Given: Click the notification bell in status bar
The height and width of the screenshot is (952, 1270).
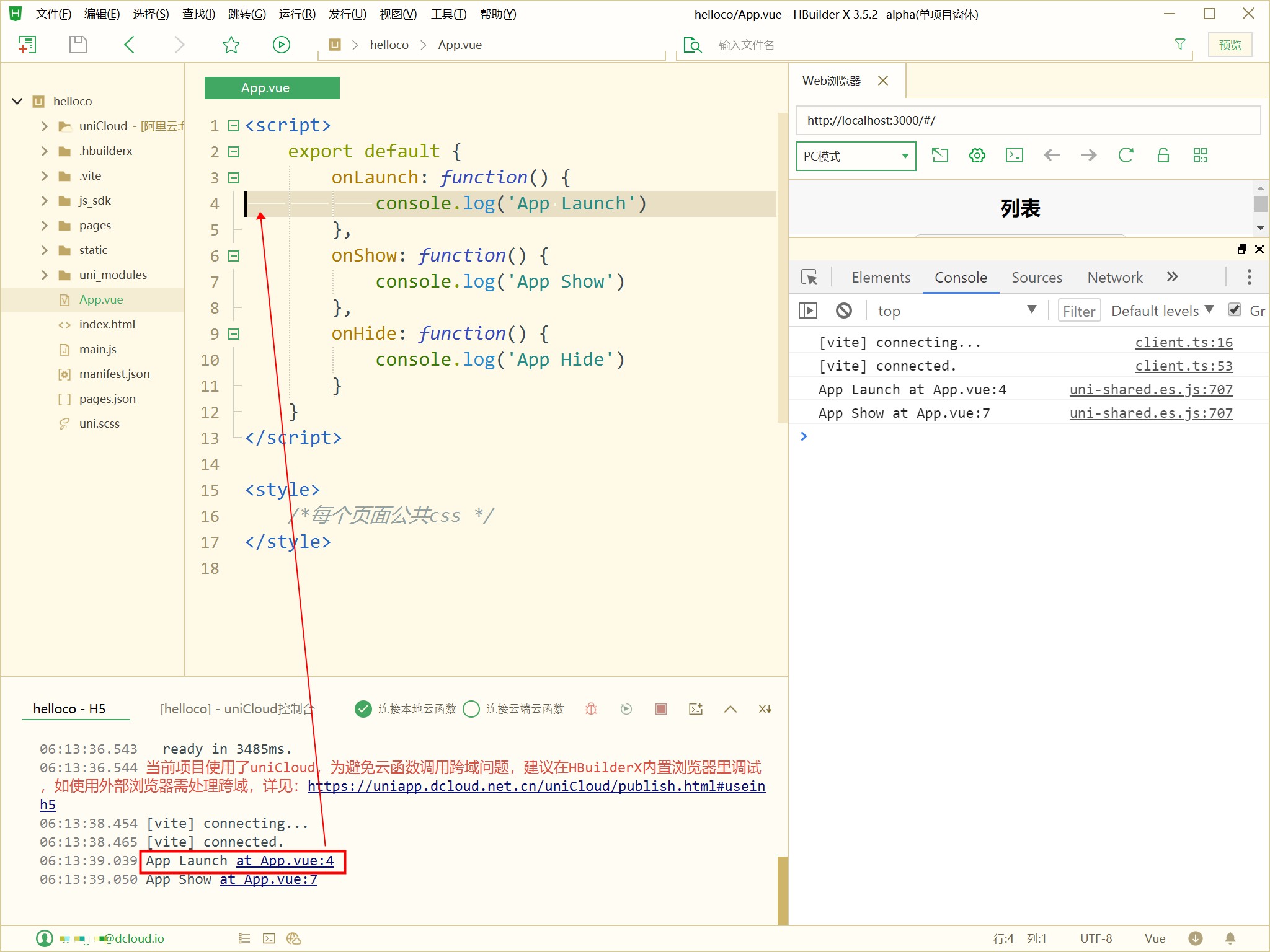Looking at the screenshot, I should pos(1230,938).
